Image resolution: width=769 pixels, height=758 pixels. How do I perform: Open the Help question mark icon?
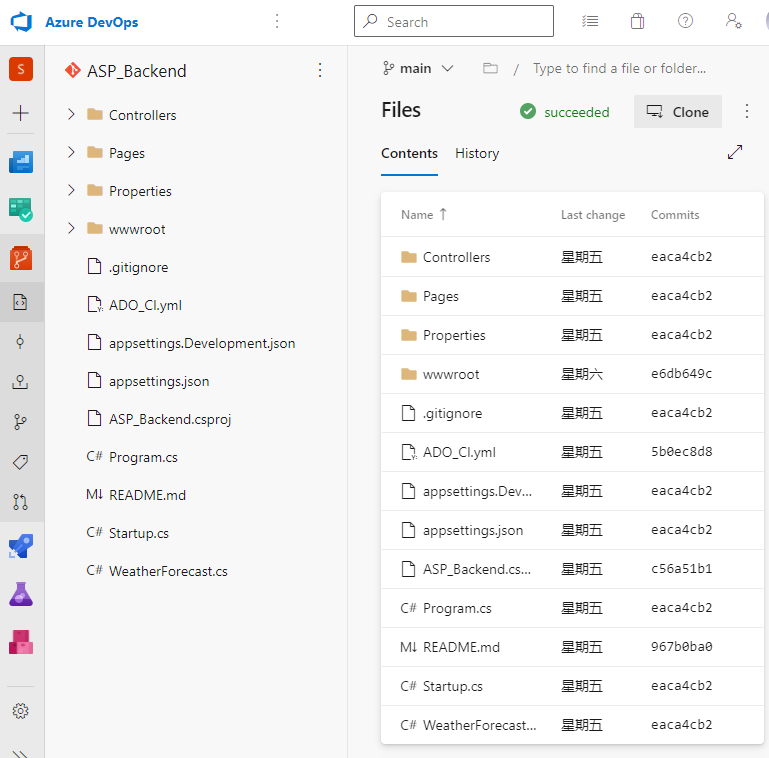point(685,21)
